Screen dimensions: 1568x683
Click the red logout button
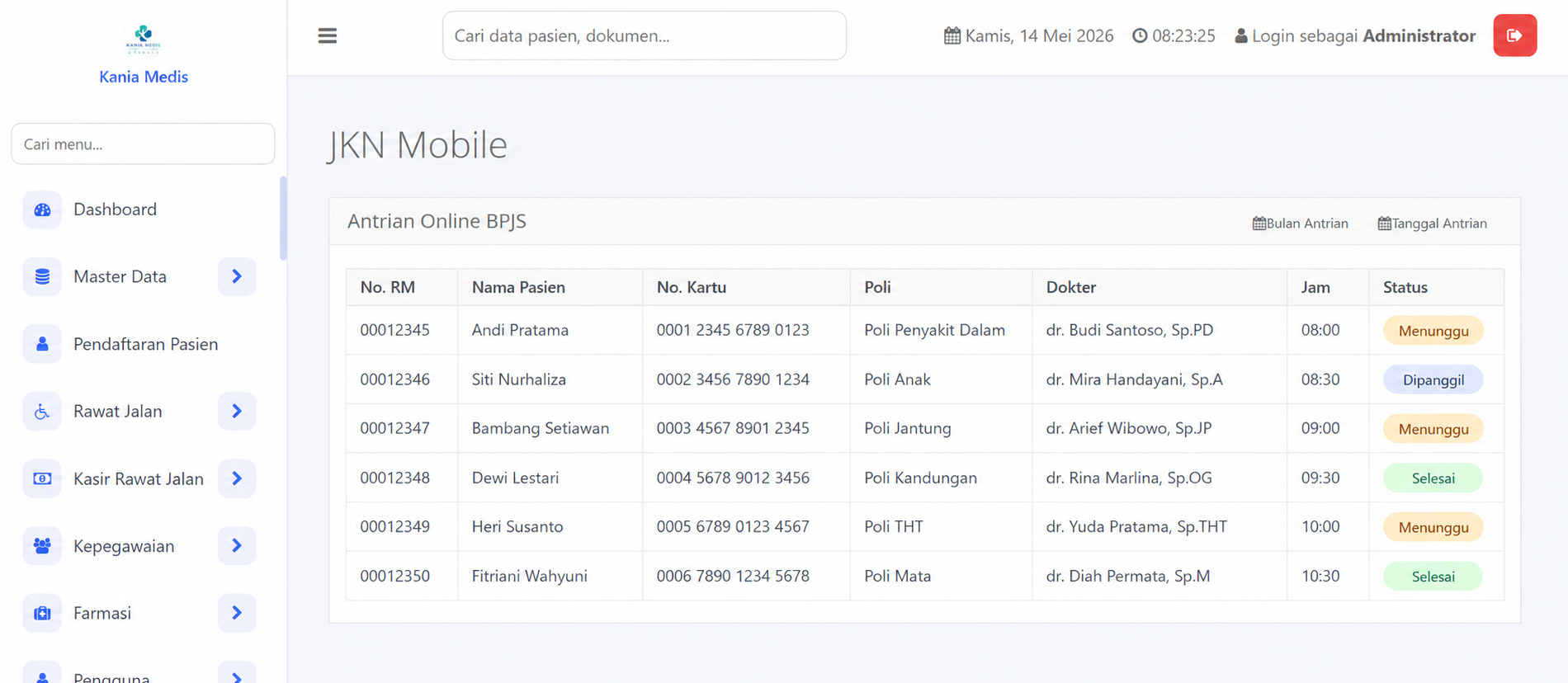coord(1514,35)
